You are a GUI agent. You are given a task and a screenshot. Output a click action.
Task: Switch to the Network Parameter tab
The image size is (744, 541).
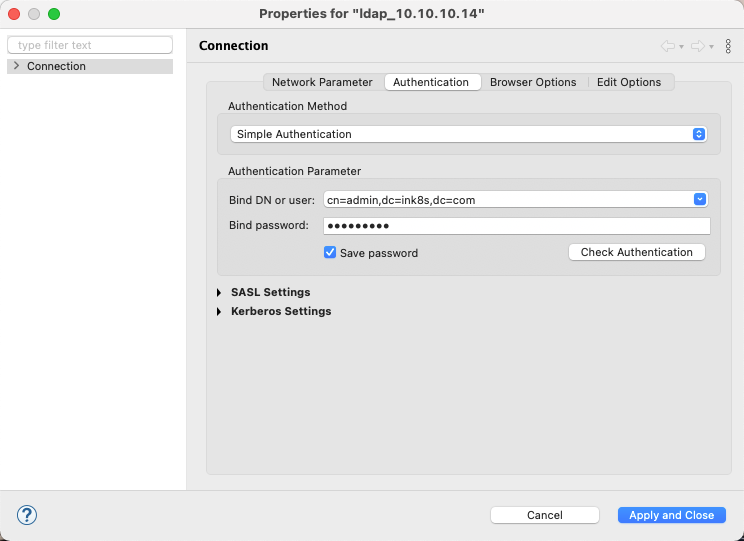(x=322, y=82)
